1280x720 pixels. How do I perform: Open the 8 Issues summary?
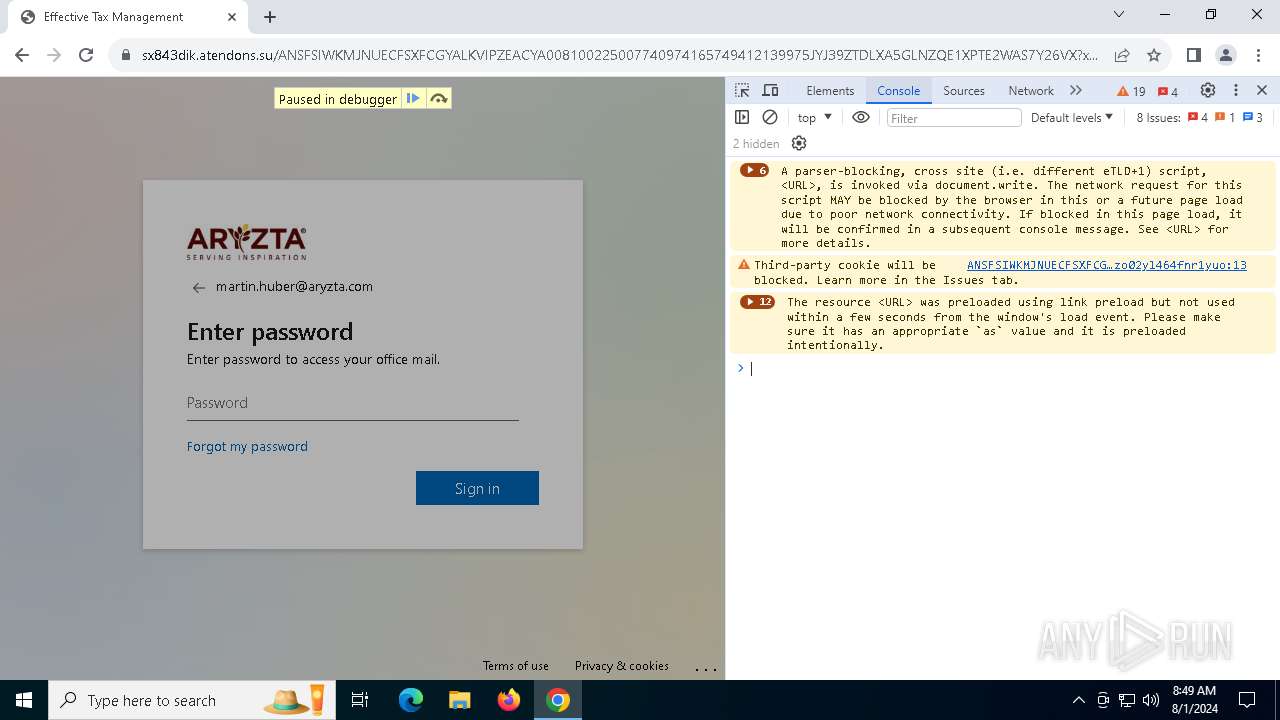1200,117
